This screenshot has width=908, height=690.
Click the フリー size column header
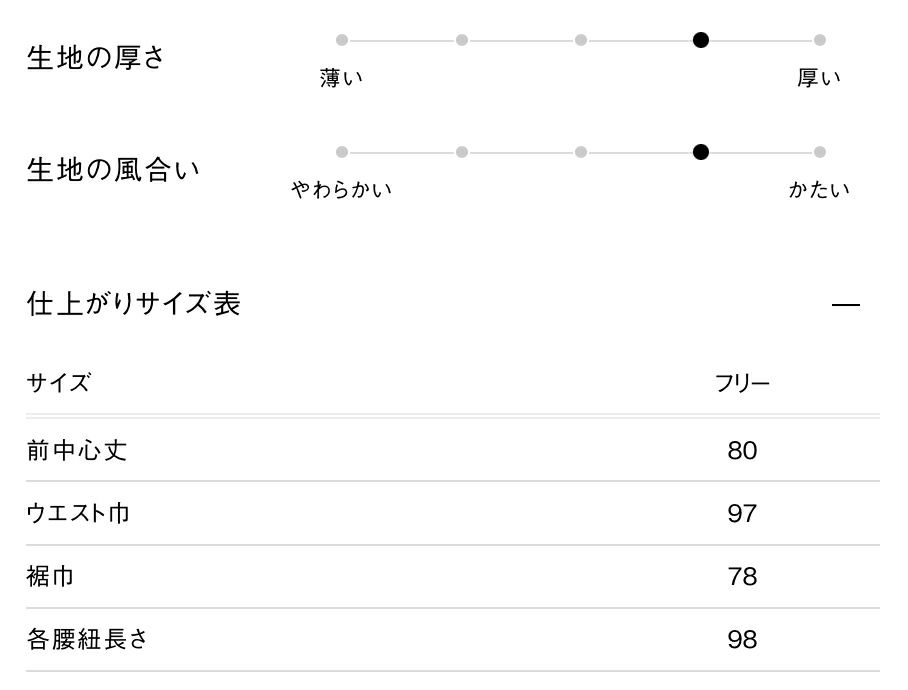[x=742, y=383]
